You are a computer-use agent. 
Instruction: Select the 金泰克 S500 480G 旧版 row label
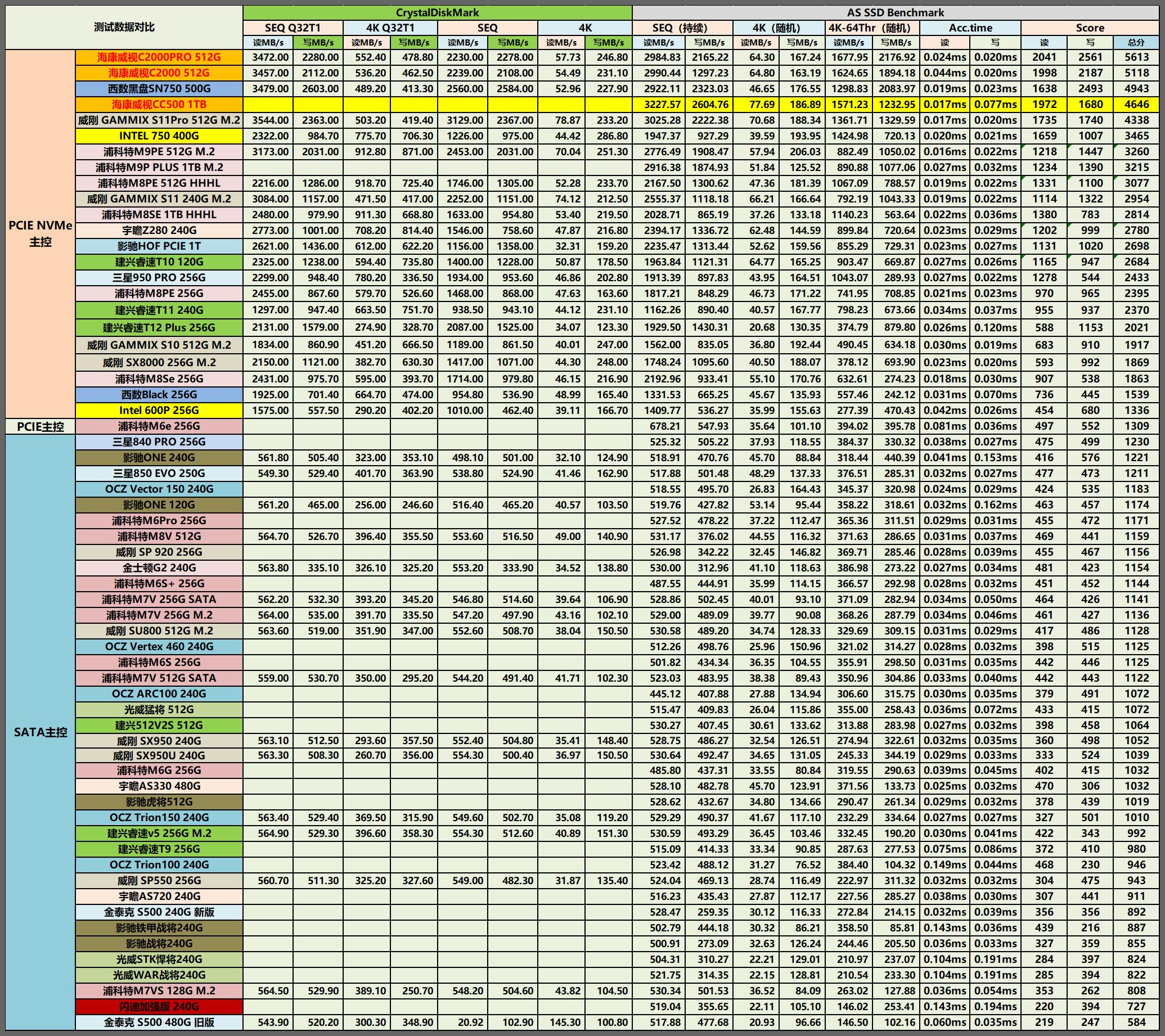coord(159,1023)
